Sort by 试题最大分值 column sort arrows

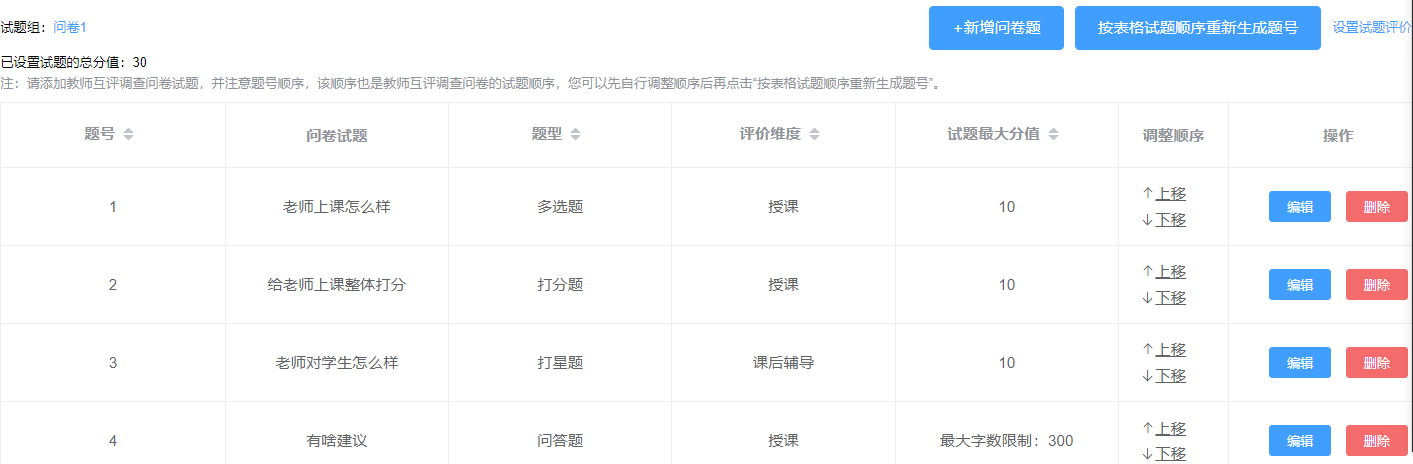click(1053, 135)
